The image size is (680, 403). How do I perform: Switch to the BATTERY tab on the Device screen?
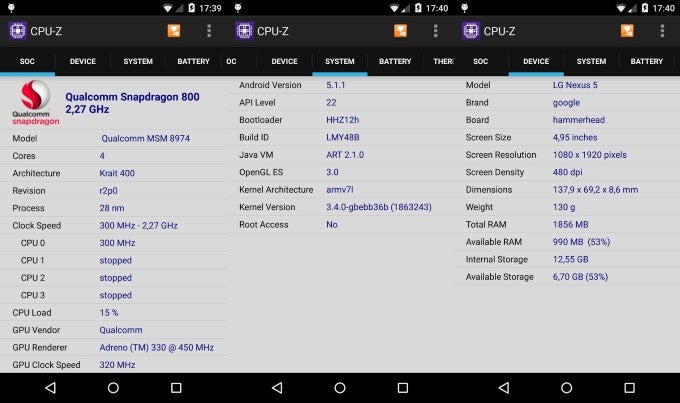tap(647, 62)
